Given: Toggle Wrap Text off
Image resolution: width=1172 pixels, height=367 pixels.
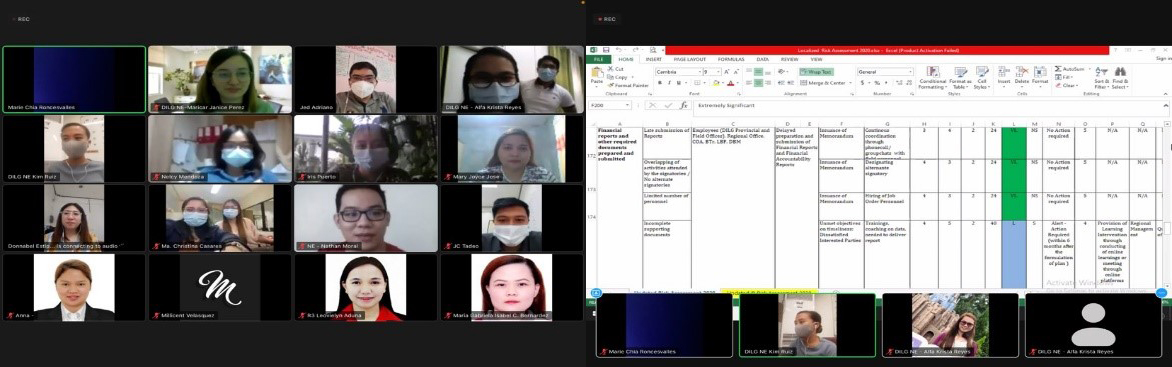Looking at the screenshot, I should tap(817, 72).
